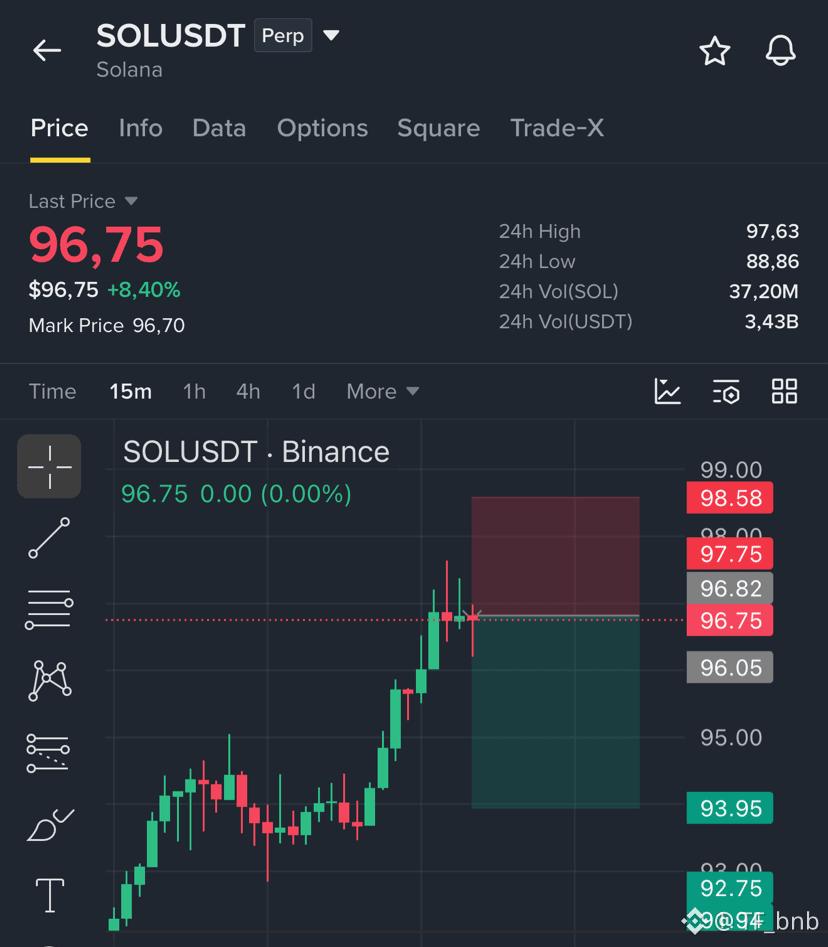Go back with the left arrow

(47, 50)
